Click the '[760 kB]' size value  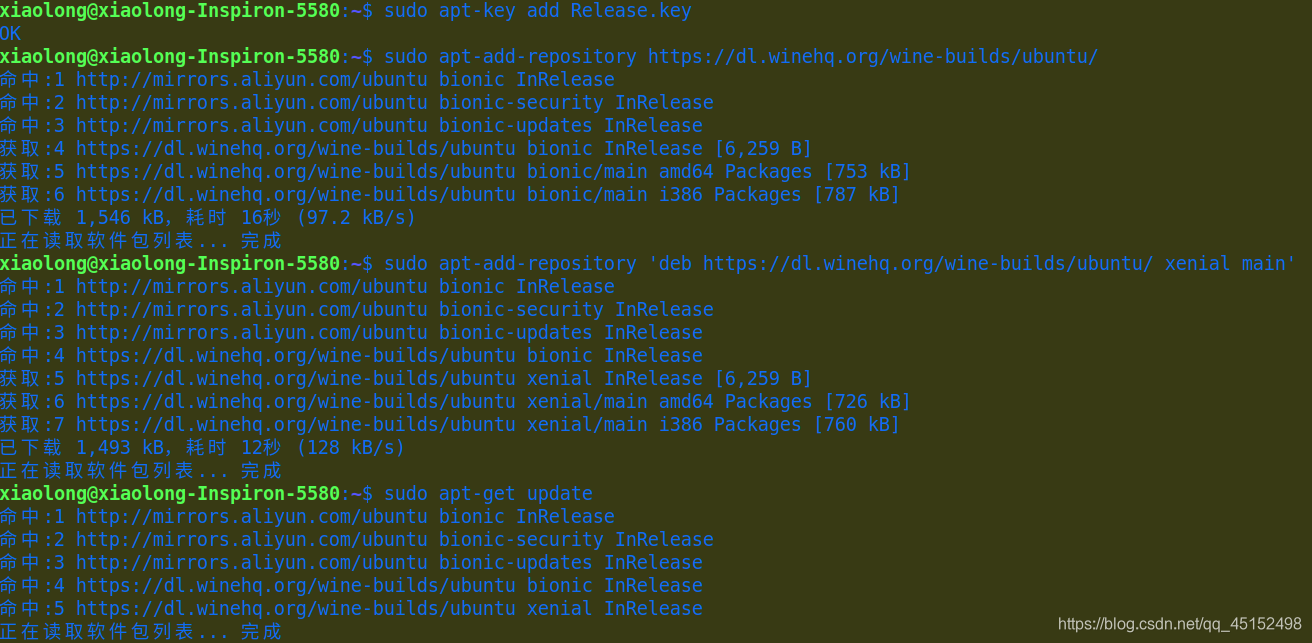tap(856, 425)
